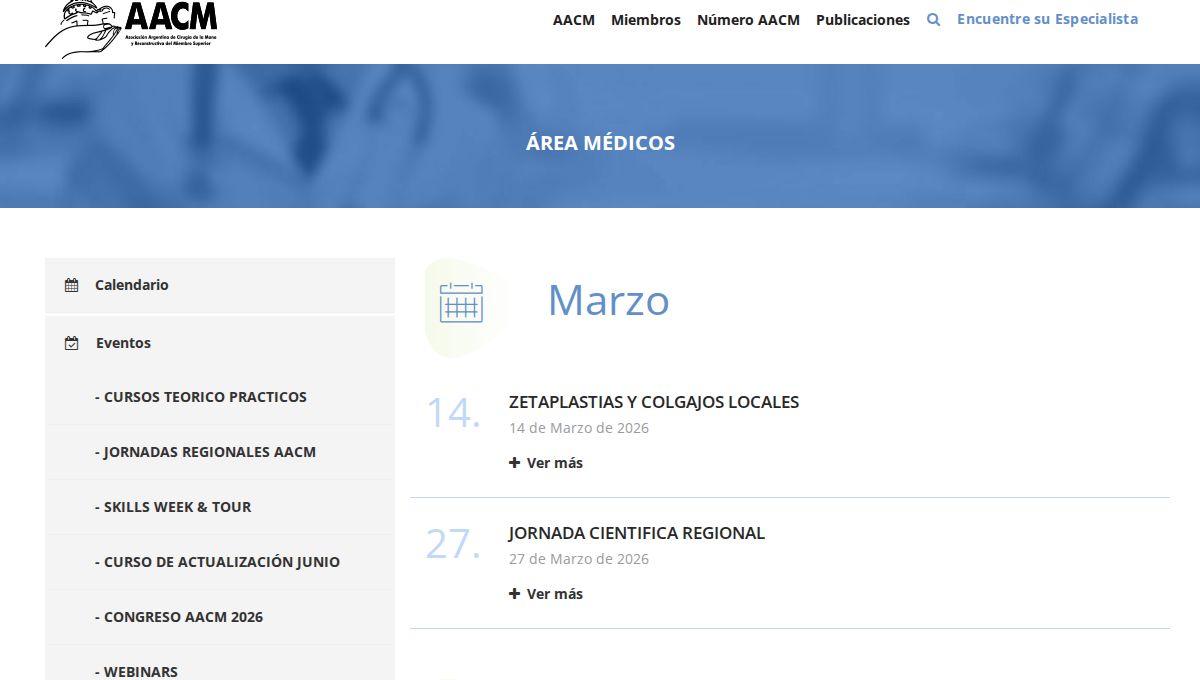Go to Encuentre su Especialista
Image resolution: width=1200 pixels, height=680 pixels.
click(x=1047, y=19)
